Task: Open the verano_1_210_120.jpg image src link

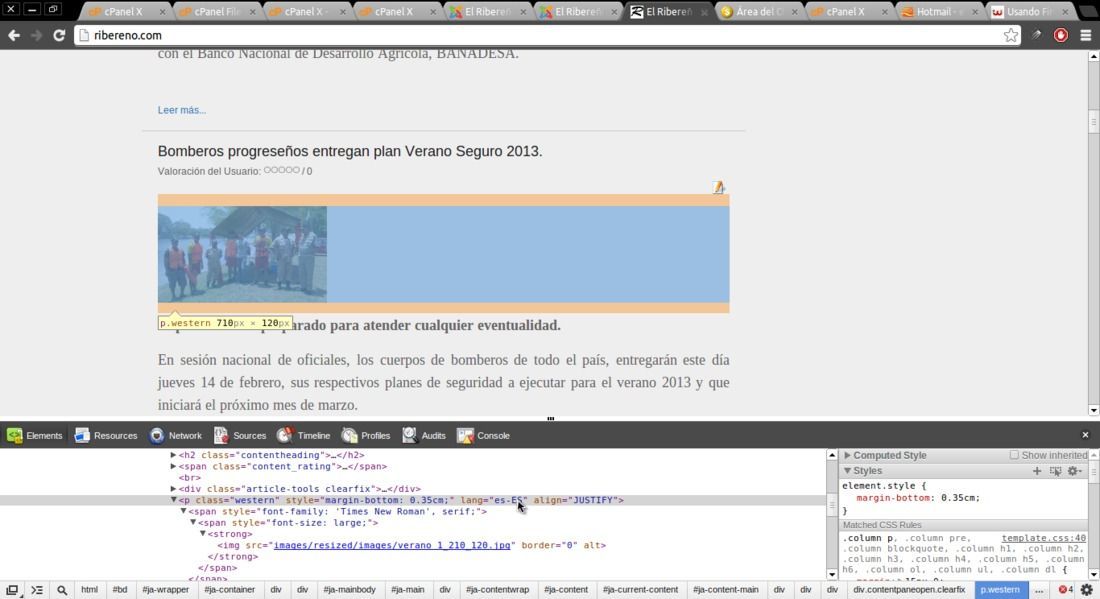Action: pos(391,545)
